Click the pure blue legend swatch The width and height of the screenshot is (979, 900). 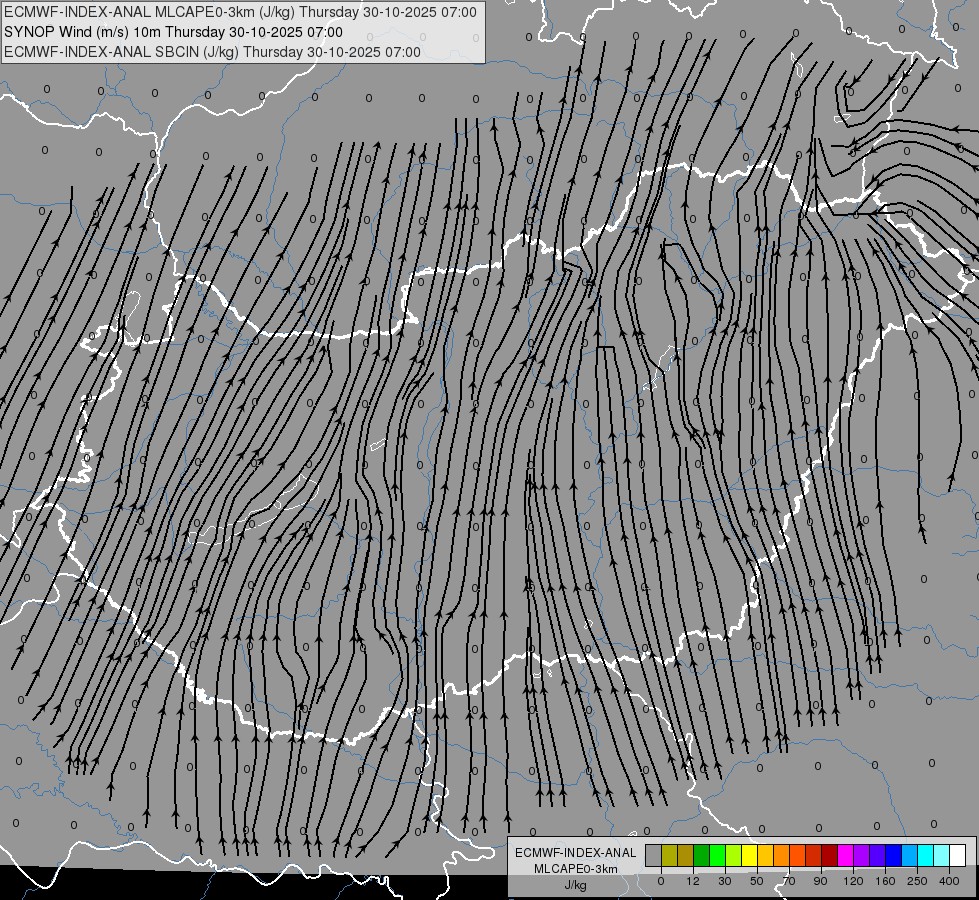tap(894, 855)
